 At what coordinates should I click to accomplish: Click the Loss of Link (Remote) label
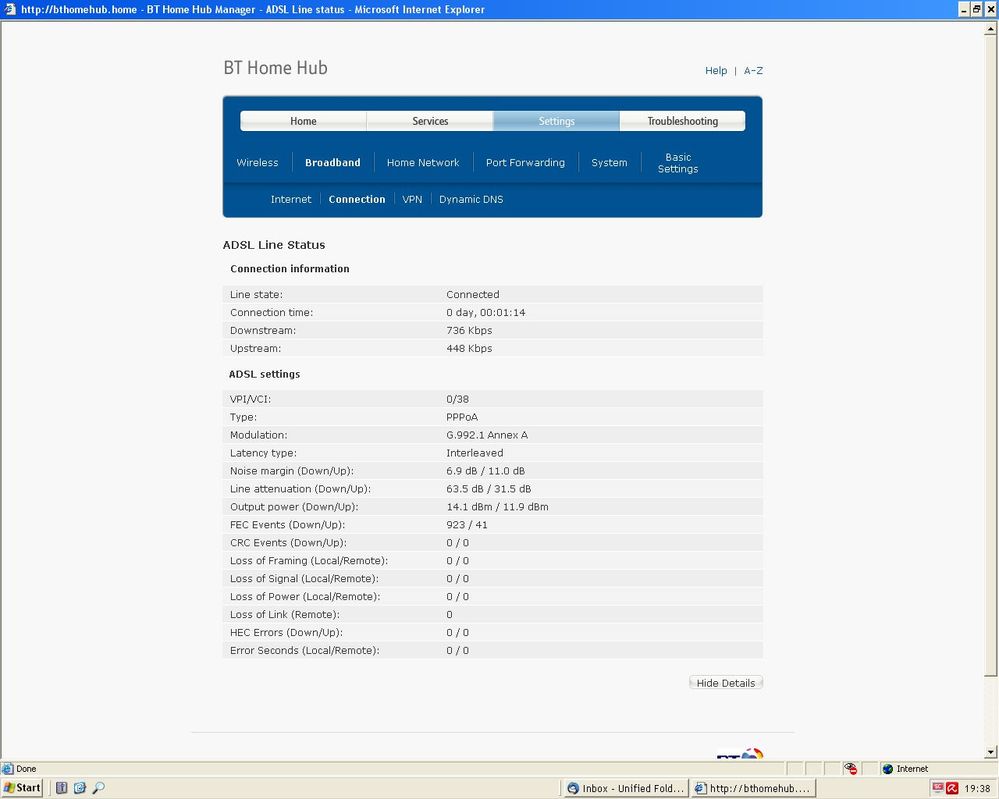coord(285,614)
